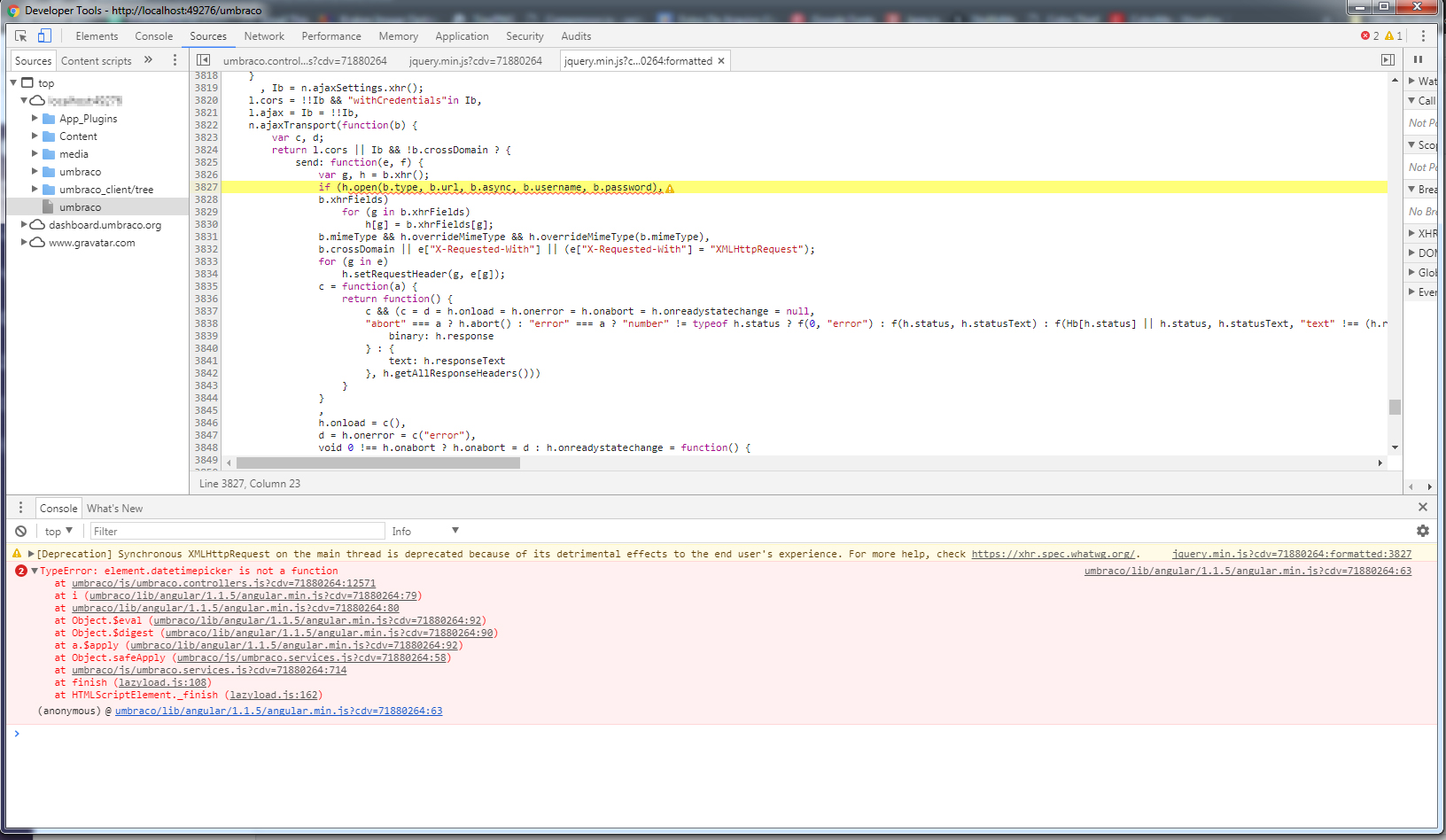Open console settings gear
The width and height of the screenshot is (1446, 840).
pos(1423,531)
